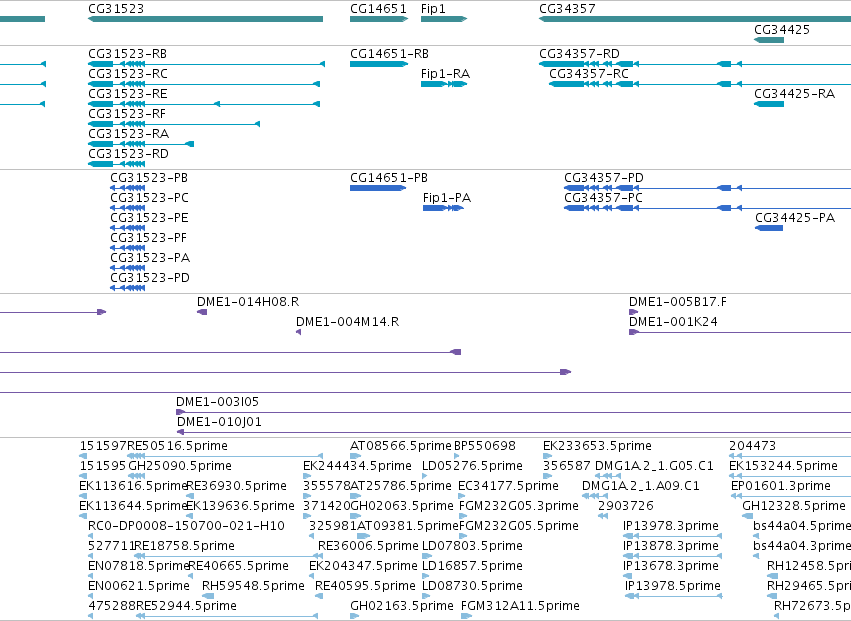Viewport: 851px width, 621px height.
Task: Select EST FGM312A11.5prime
Action: pos(520,606)
